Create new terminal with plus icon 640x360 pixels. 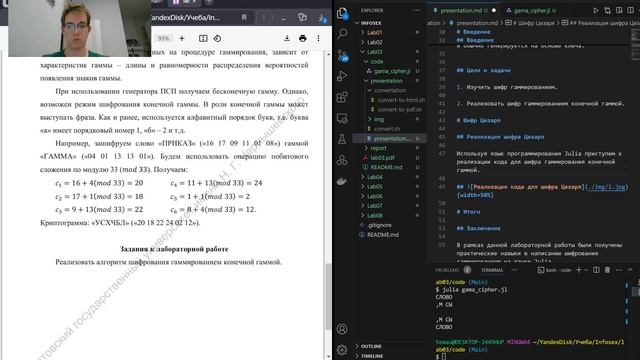point(578,270)
